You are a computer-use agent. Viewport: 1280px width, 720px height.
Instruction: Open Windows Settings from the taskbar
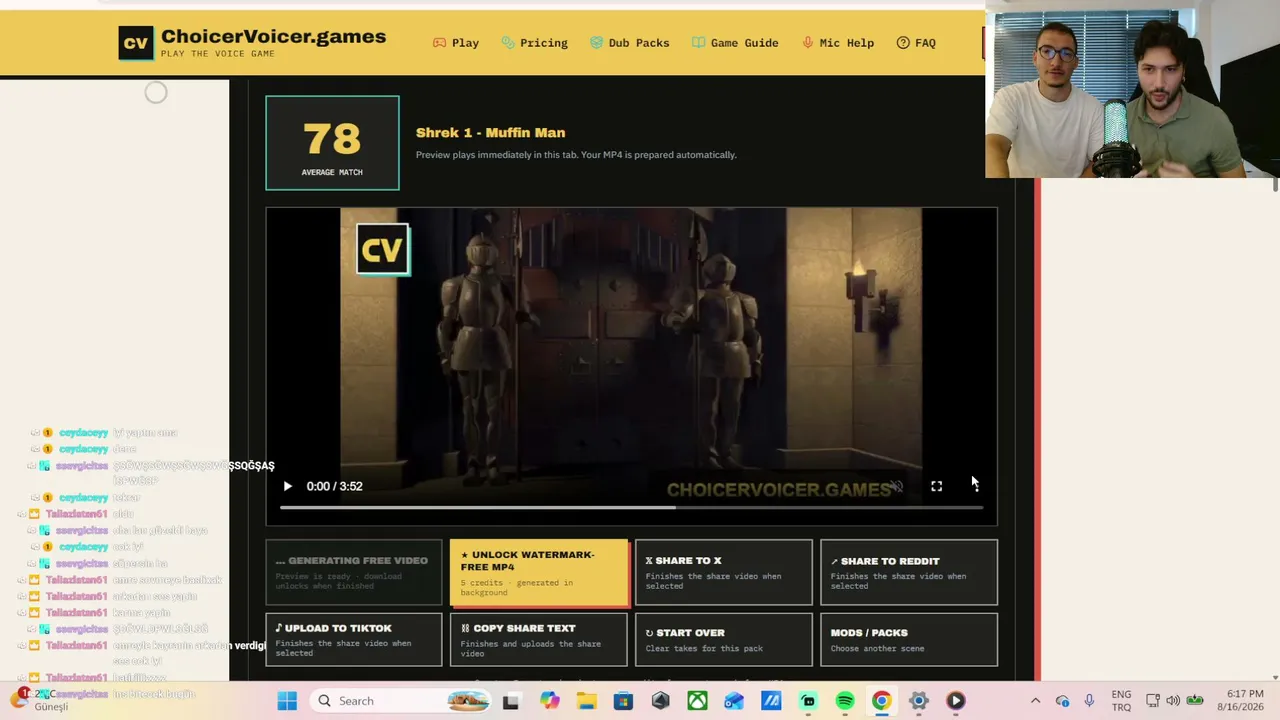pyautogui.click(x=919, y=701)
